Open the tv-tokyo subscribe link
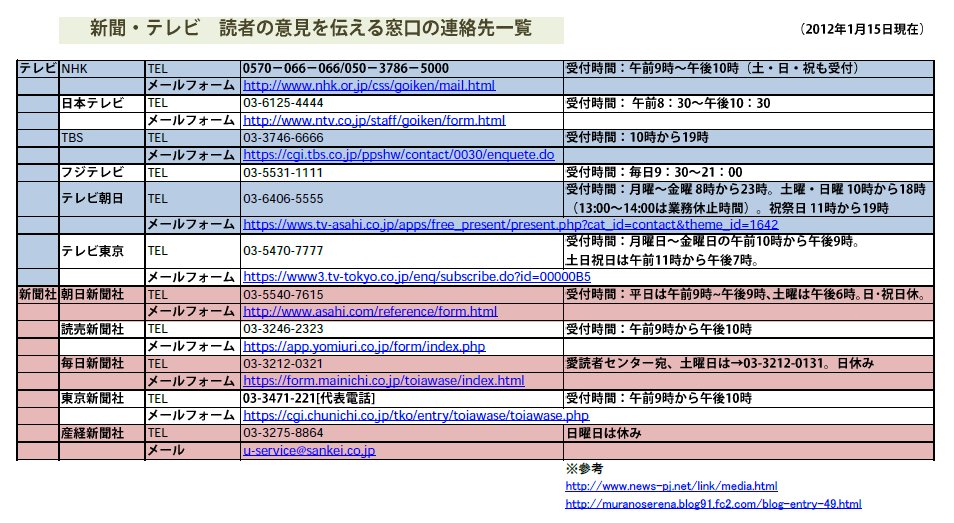This screenshot has width=954, height=523. pos(417,277)
